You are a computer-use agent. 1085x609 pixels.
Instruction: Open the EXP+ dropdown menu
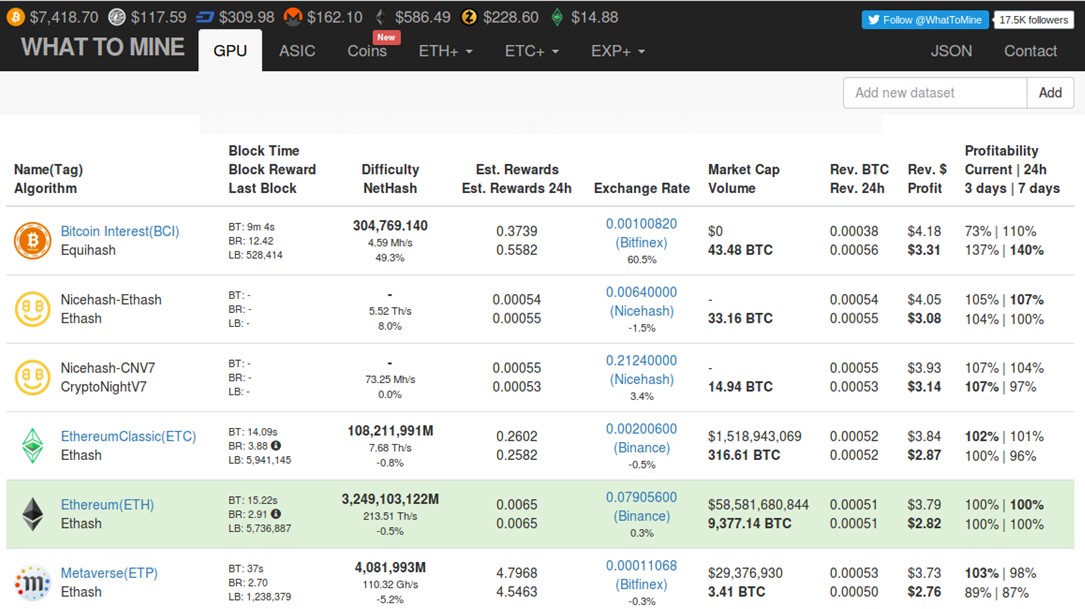coord(618,51)
